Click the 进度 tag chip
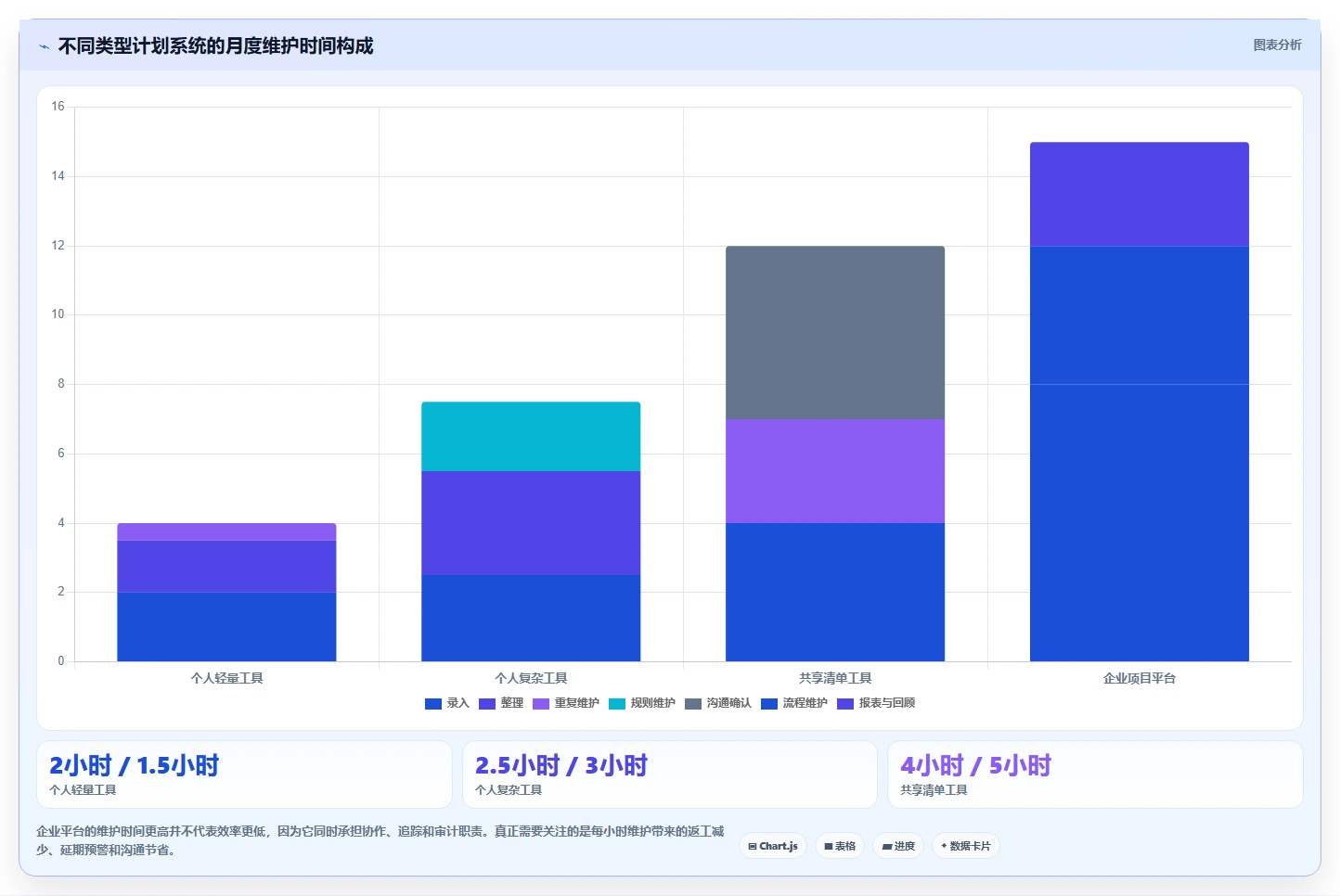This screenshot has height=896, width=1340. pyautogui.click(x=898, y=846)
